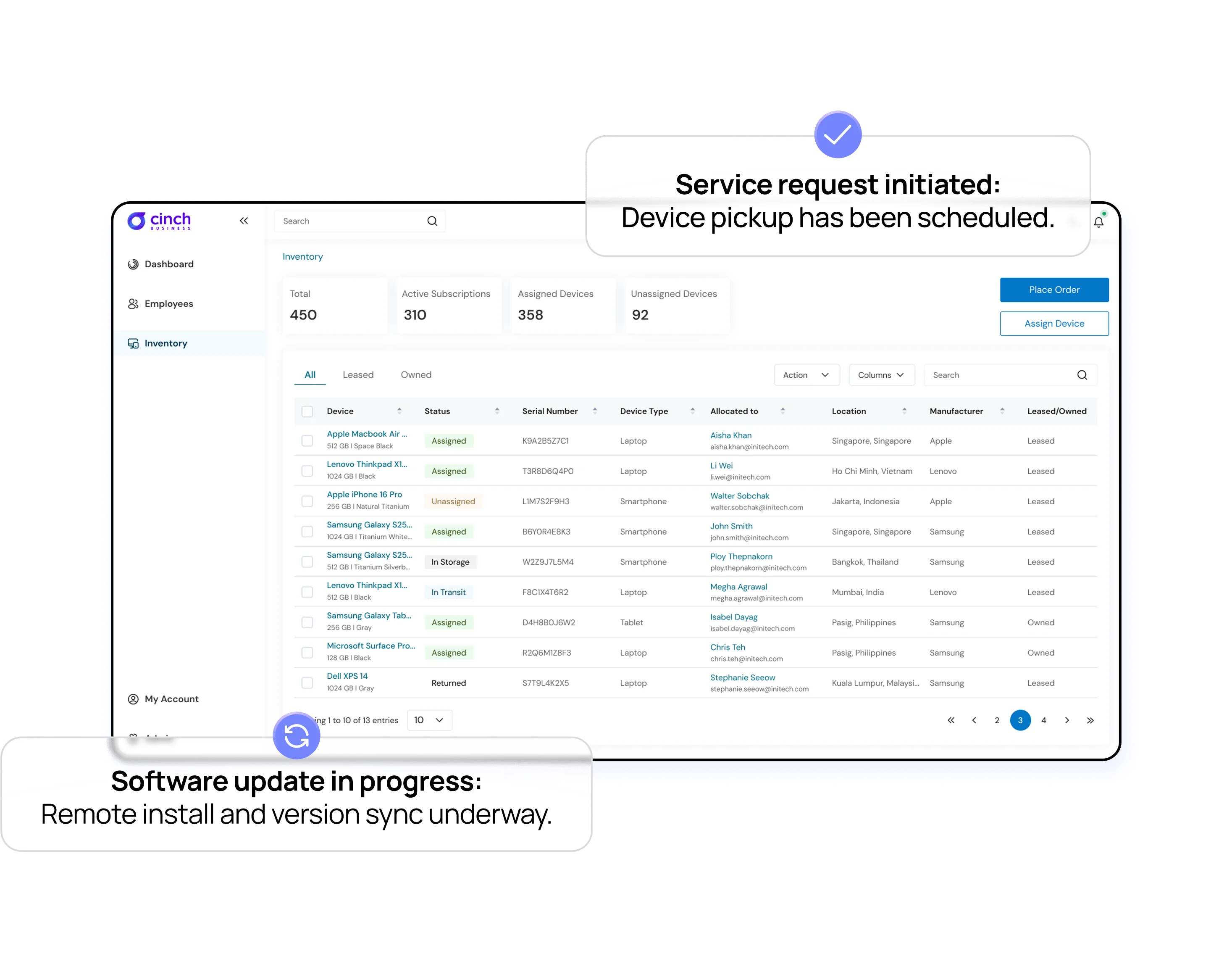This screenshot has width=1232, height=959.
Task: Collapse the sidebar with double-chevron icon
Action: coord(244,221)
